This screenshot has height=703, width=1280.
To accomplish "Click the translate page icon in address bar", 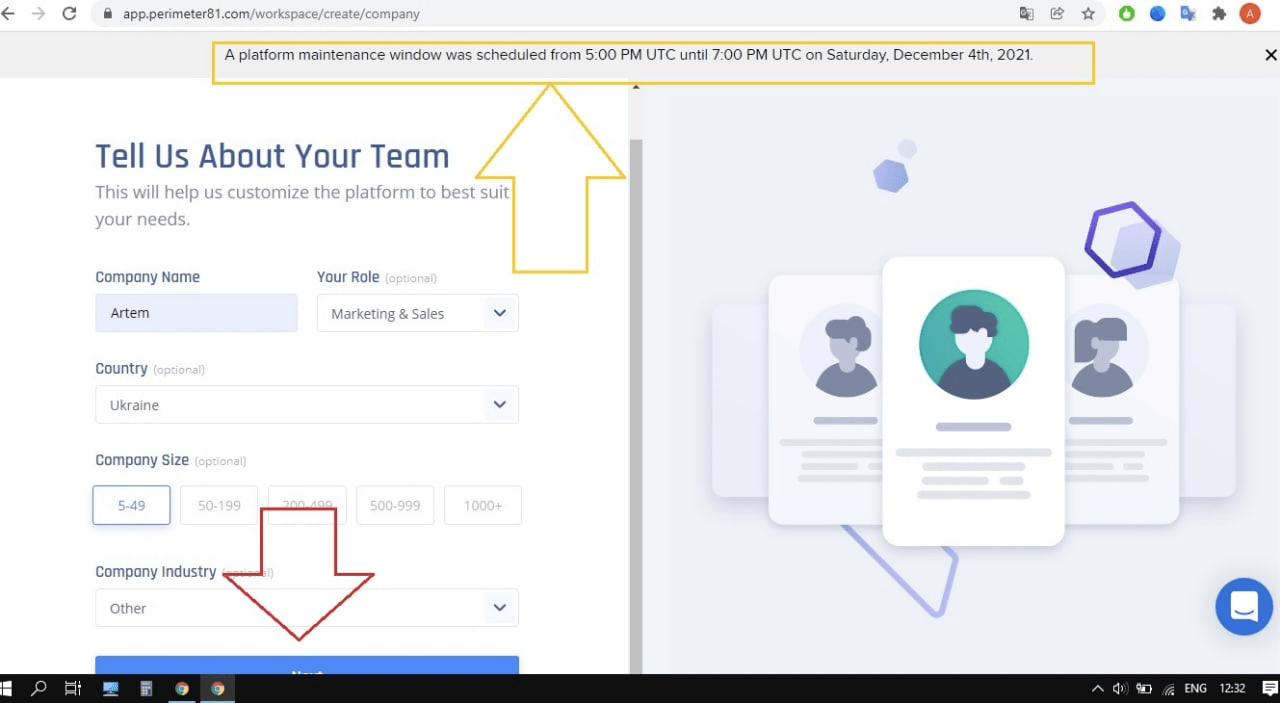I will pyautogui.click(x=1026, y=14).
